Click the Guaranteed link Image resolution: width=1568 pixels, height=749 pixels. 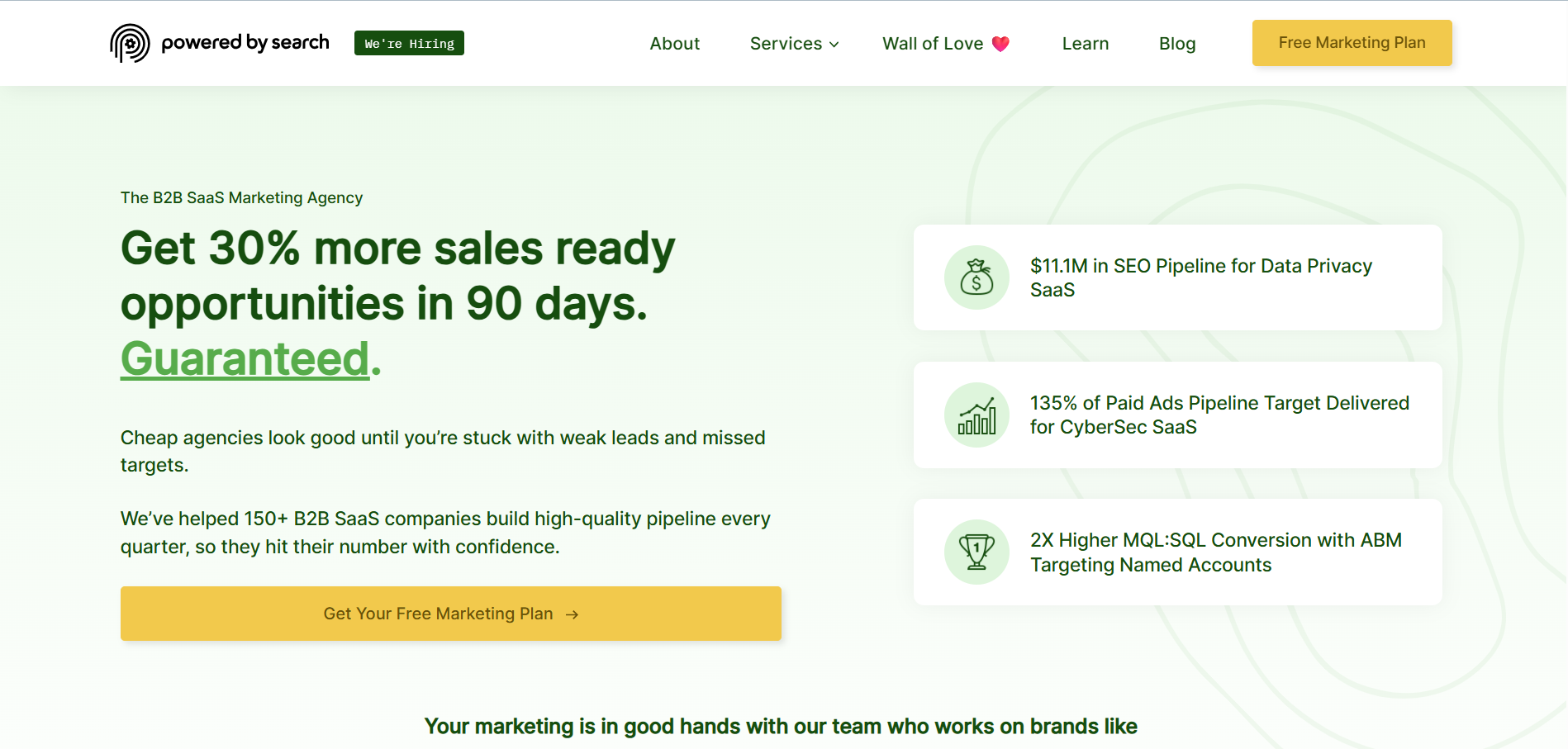(244, 356)
